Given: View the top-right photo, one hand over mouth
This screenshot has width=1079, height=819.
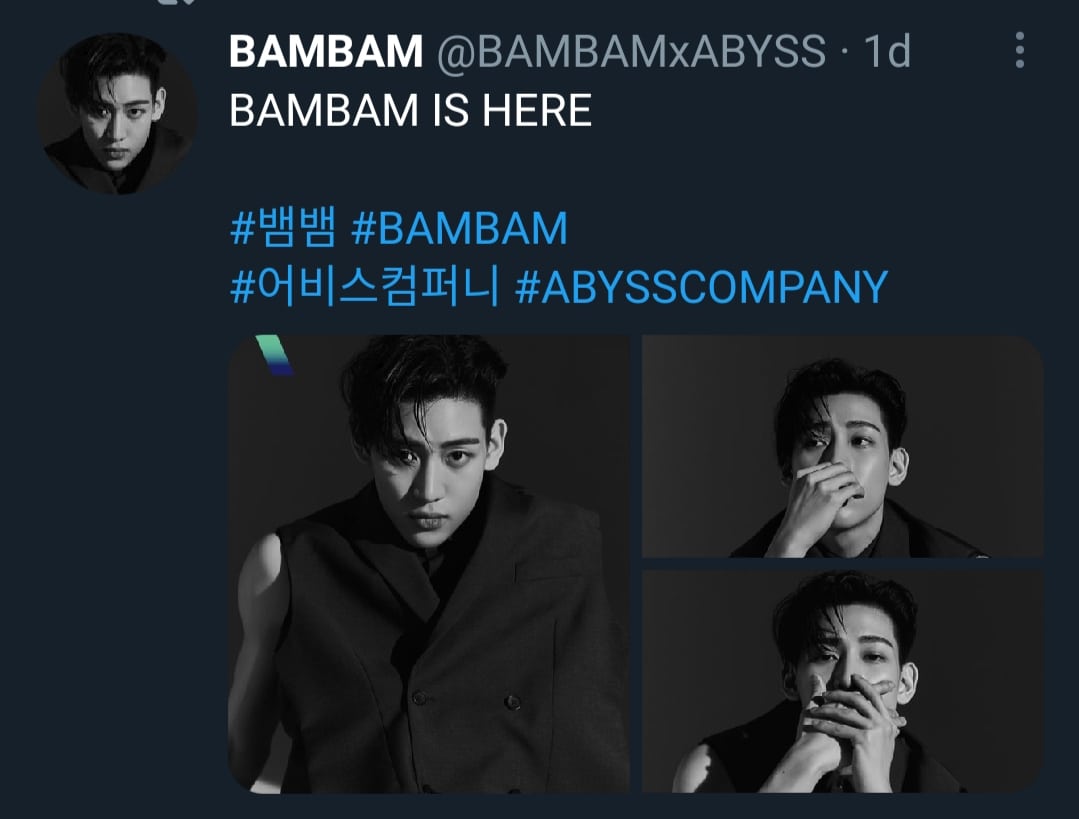Looking at the screenshot, I should click(842, 446).
